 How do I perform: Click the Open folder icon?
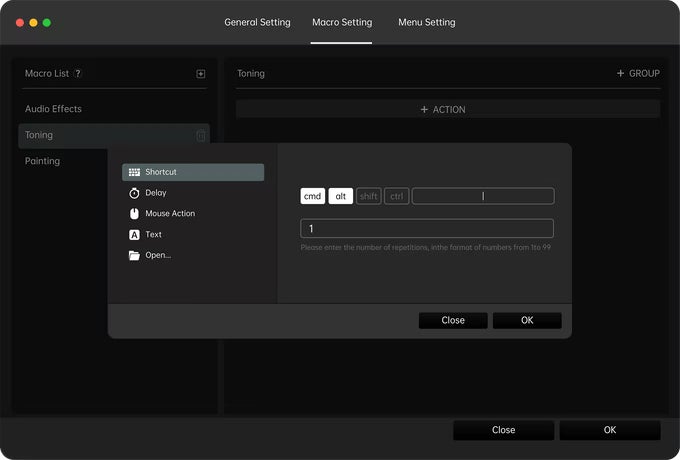[134, 255]
